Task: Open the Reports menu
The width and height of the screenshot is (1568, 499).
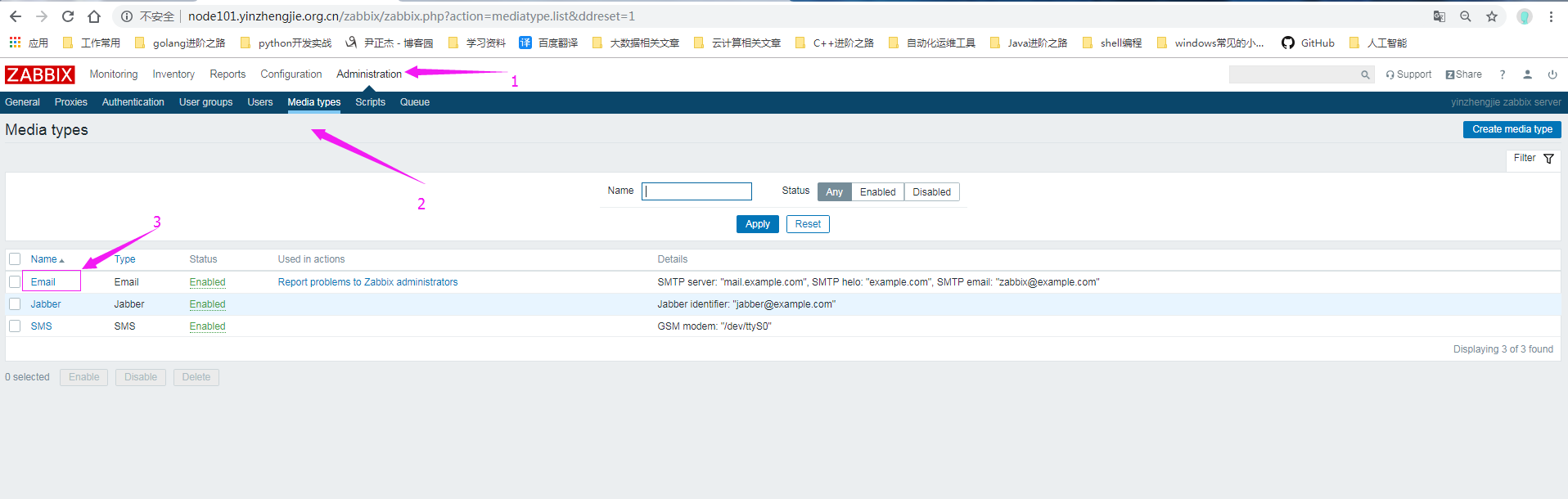Action: tap(228, 74)
